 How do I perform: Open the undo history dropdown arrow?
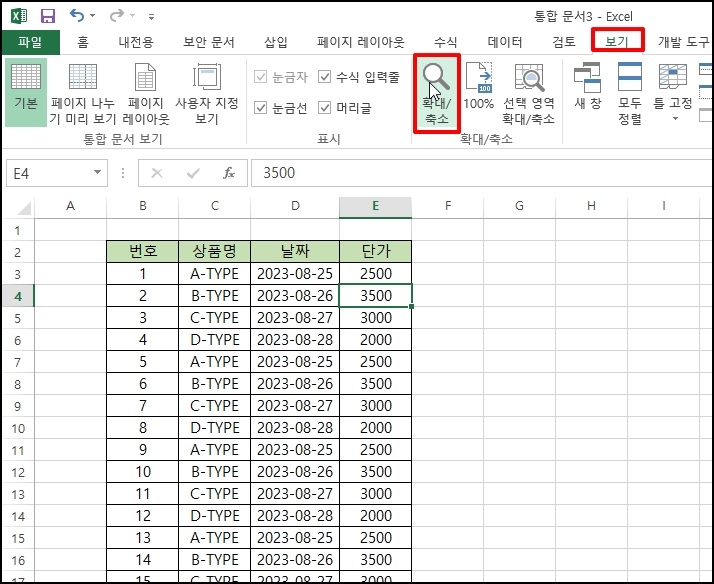92,16
